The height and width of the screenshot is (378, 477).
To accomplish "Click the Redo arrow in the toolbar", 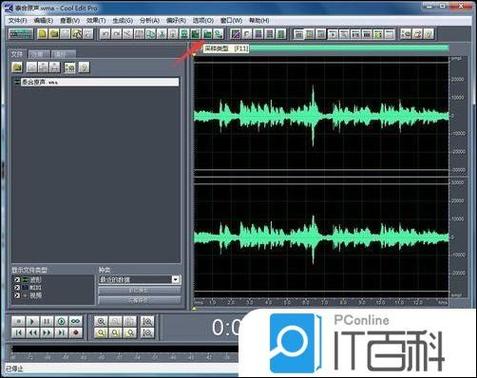I will tap(117, 34).
